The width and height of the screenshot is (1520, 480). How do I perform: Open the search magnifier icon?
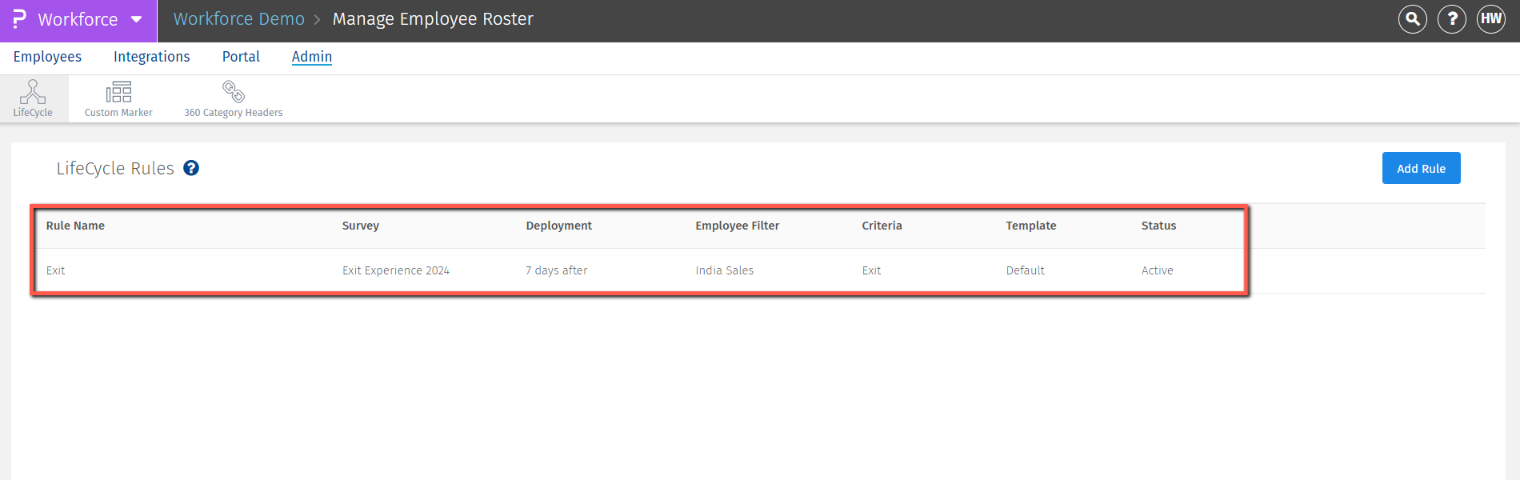(1412, 19)
